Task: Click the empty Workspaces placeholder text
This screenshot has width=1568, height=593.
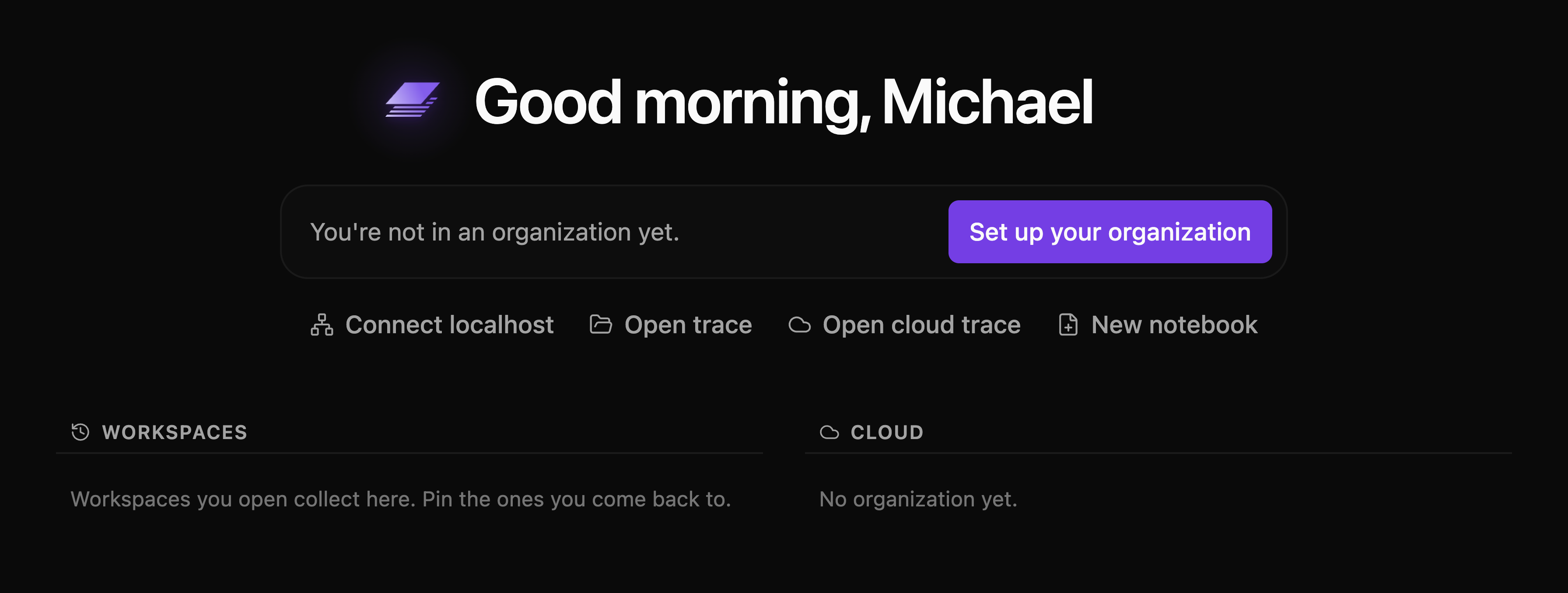Action: (x=400, y=499)
